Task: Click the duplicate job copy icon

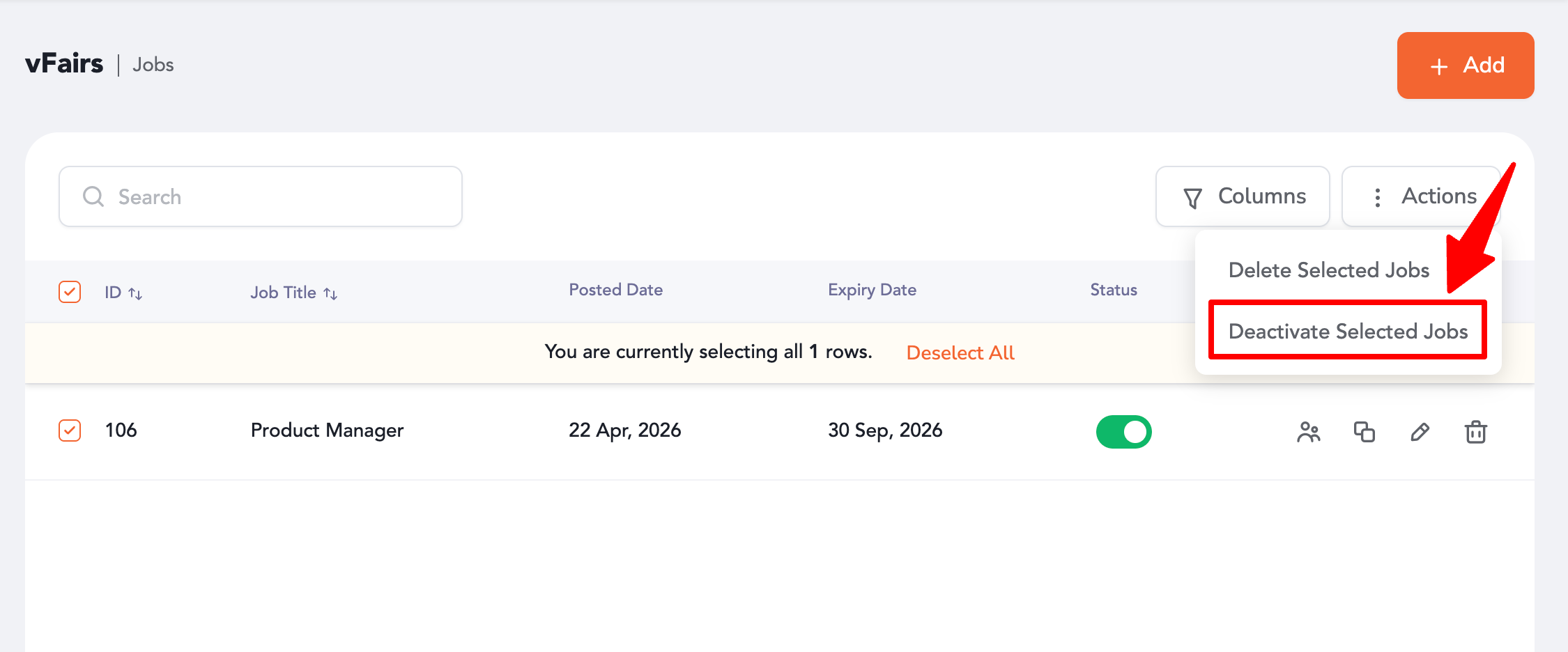Action: coord(1364,433)
